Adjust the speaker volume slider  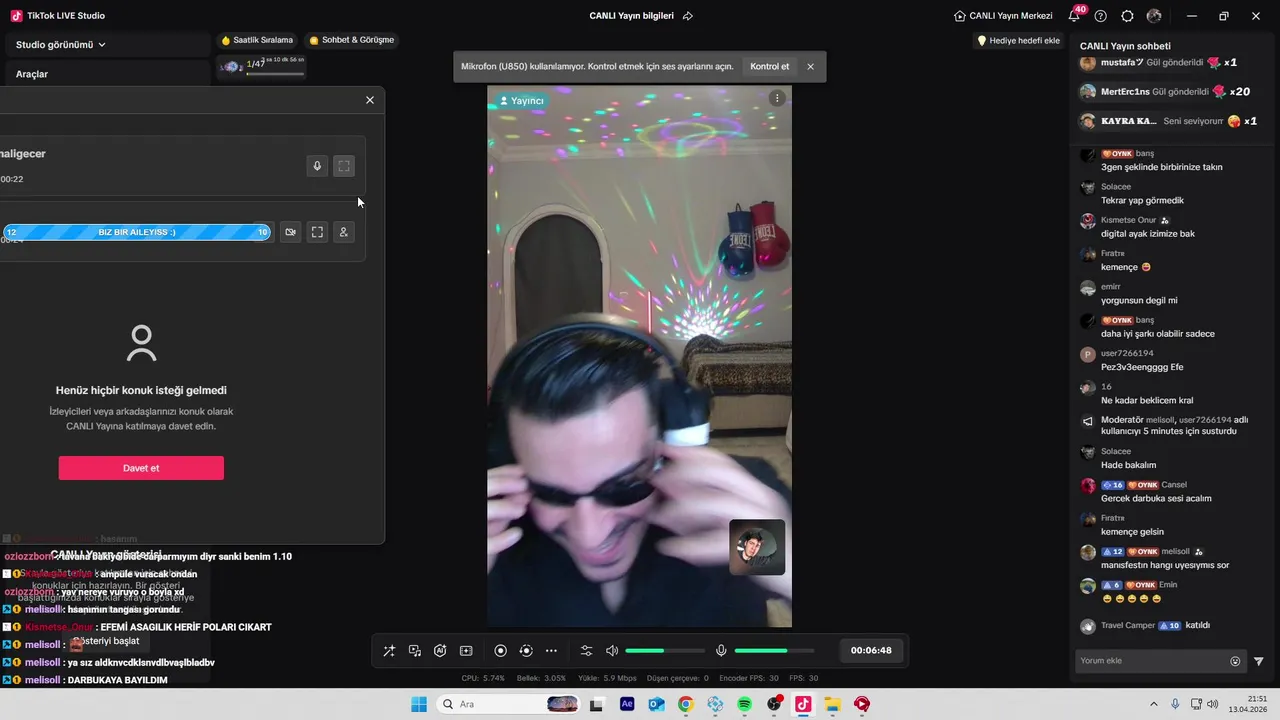pyautogui.click(x=665, y=651)
